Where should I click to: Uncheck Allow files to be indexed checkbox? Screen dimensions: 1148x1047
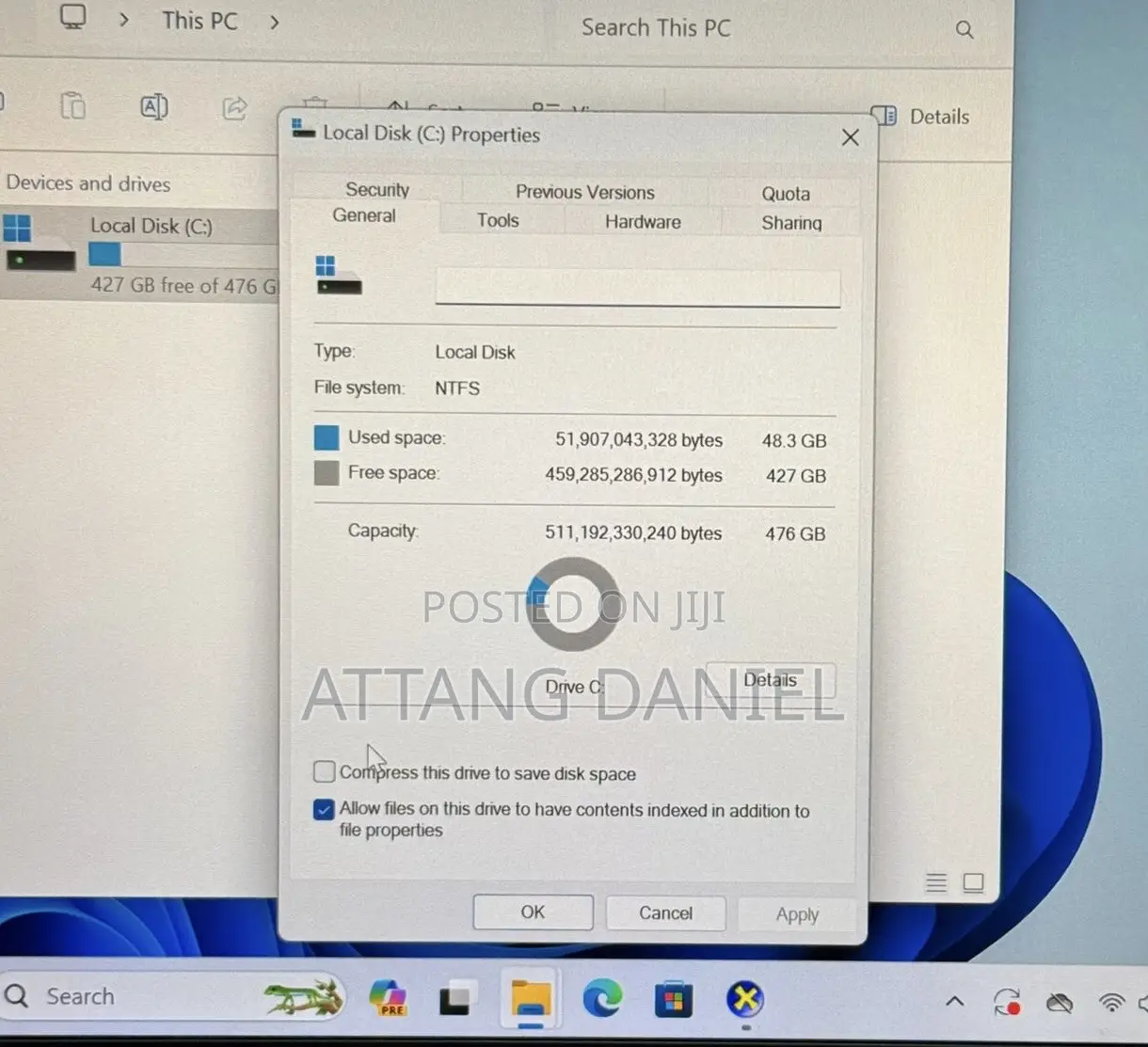tap(324, 809)
